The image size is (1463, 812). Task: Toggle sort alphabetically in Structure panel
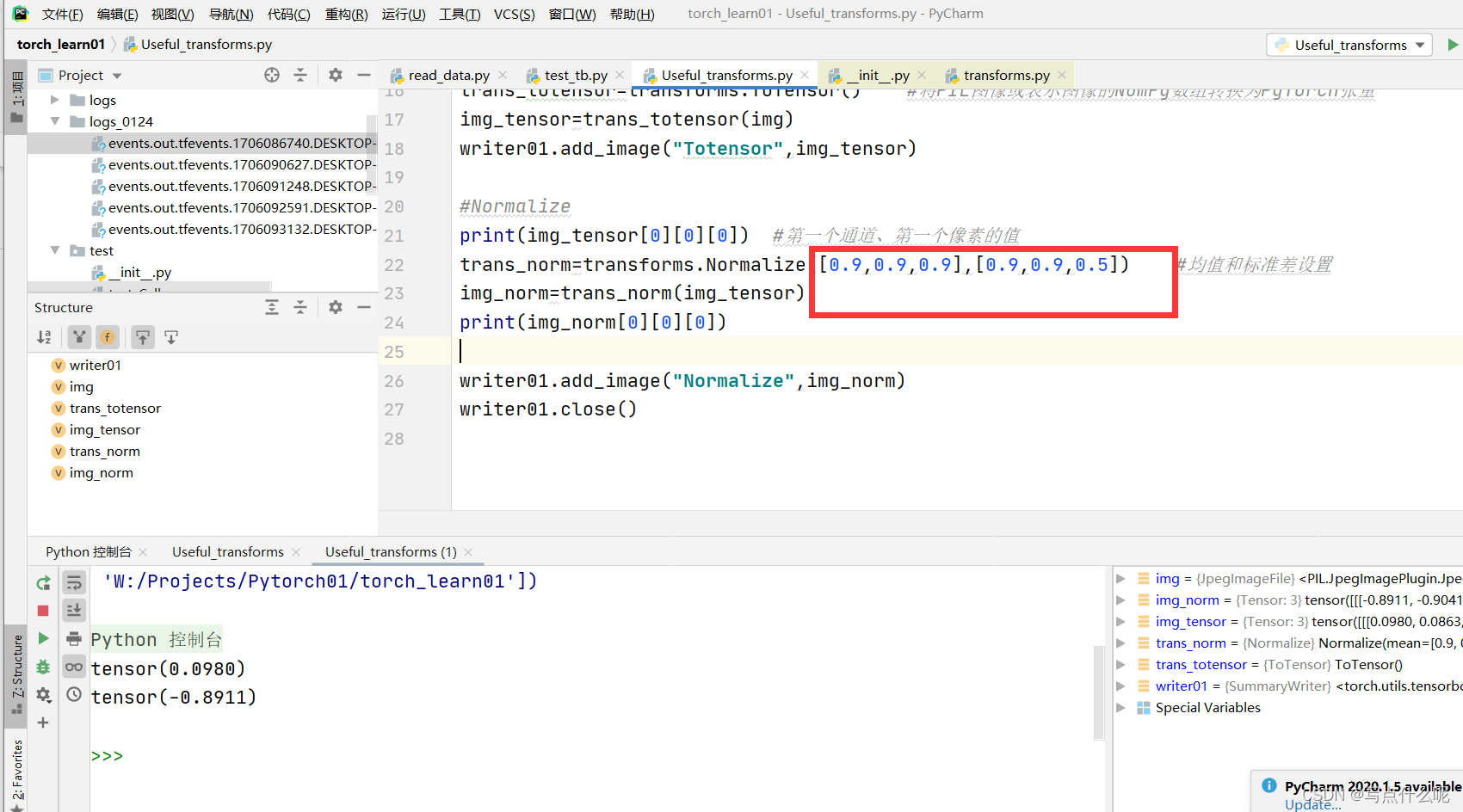pos(44,337)
